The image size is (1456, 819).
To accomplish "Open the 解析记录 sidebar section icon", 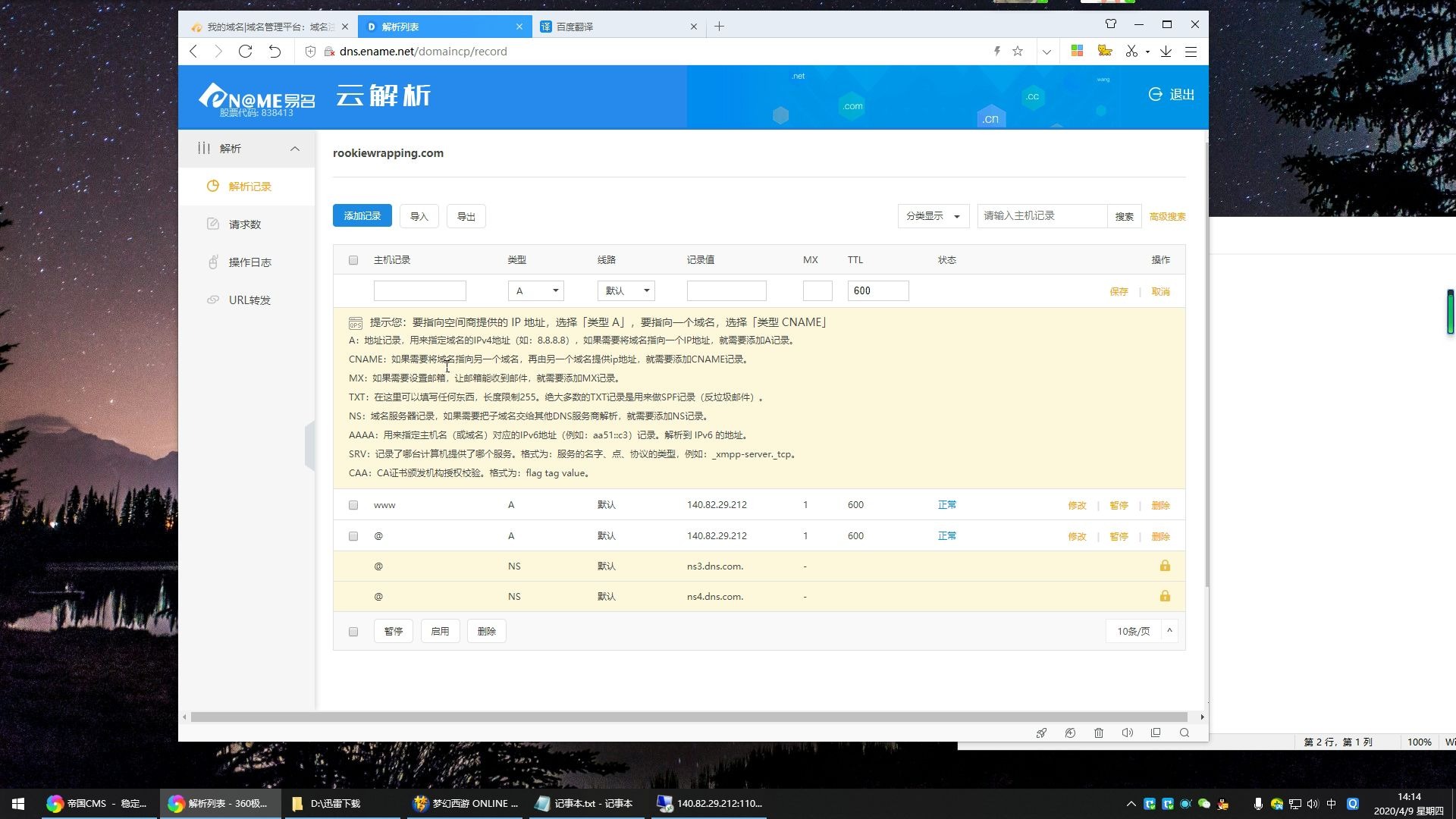I will pyautogui.click(x=213, y=186).
